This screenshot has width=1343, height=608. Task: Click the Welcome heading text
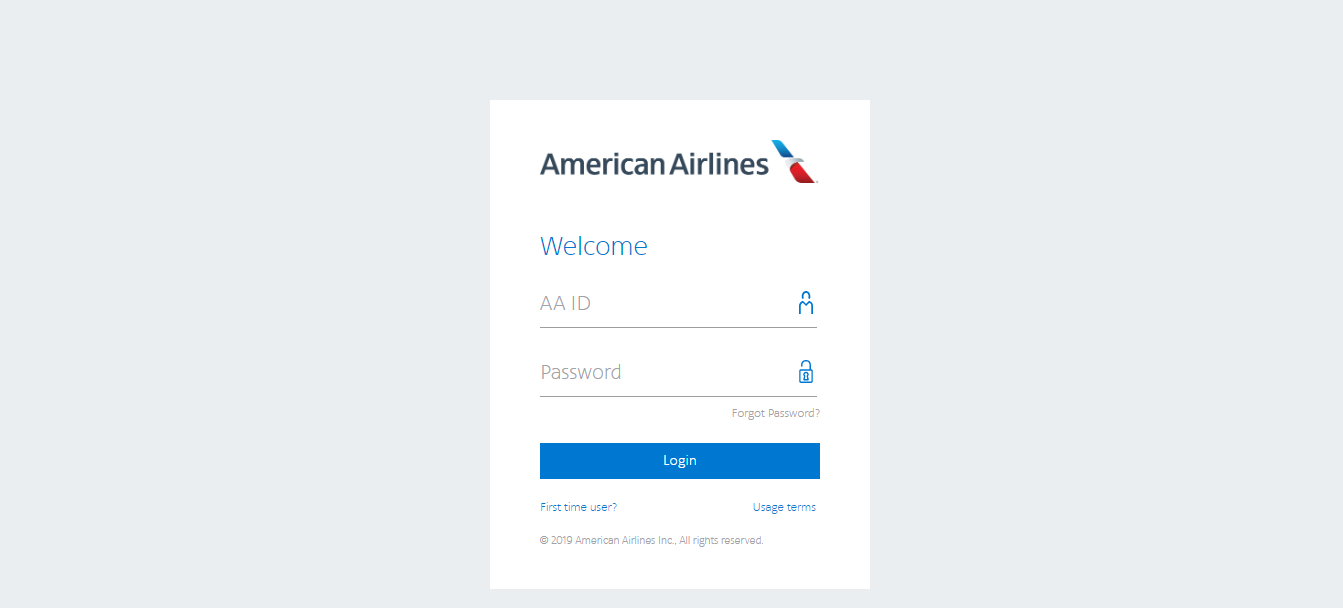click(593, 245)
